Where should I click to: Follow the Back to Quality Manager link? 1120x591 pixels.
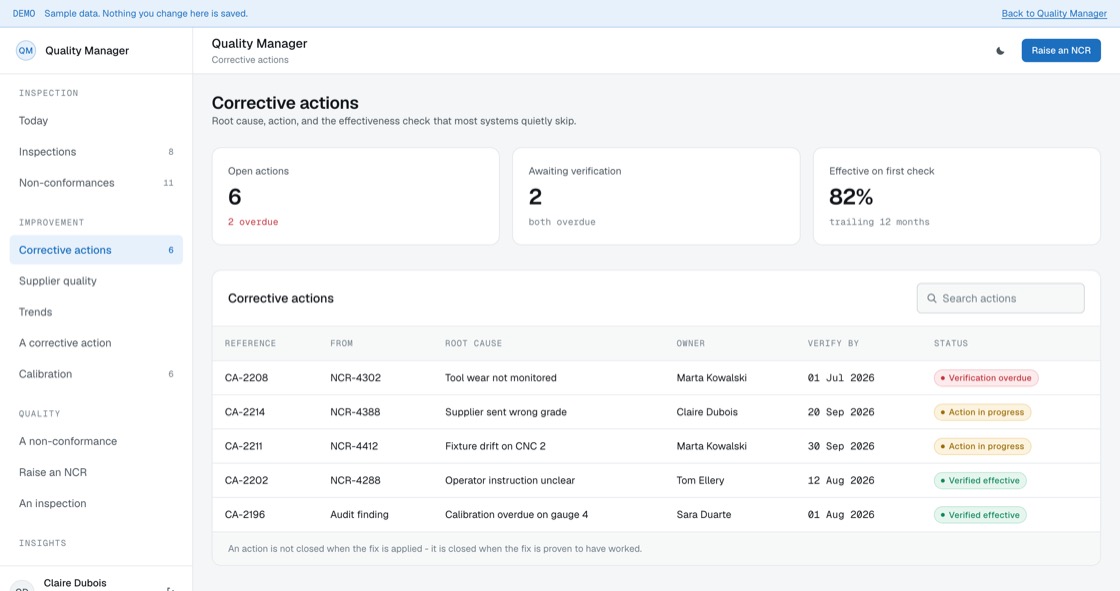click(1054, 14)
